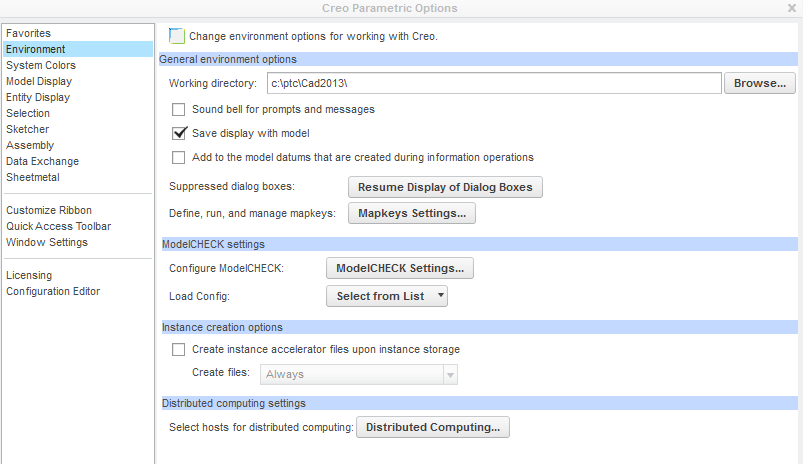Check Add to the model datums option

click(x=178, y=157)
